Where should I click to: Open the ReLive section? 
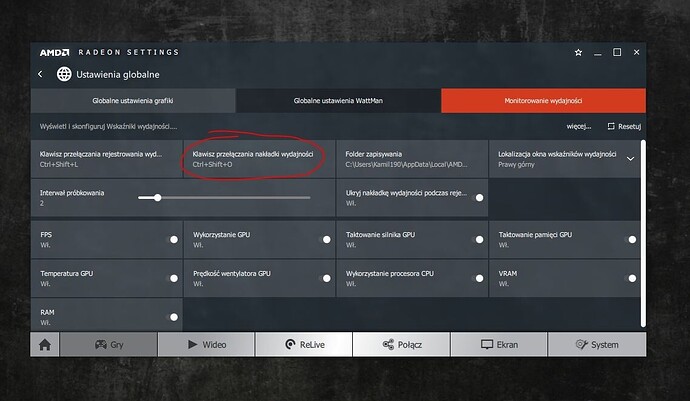click(x=304, y=345)
